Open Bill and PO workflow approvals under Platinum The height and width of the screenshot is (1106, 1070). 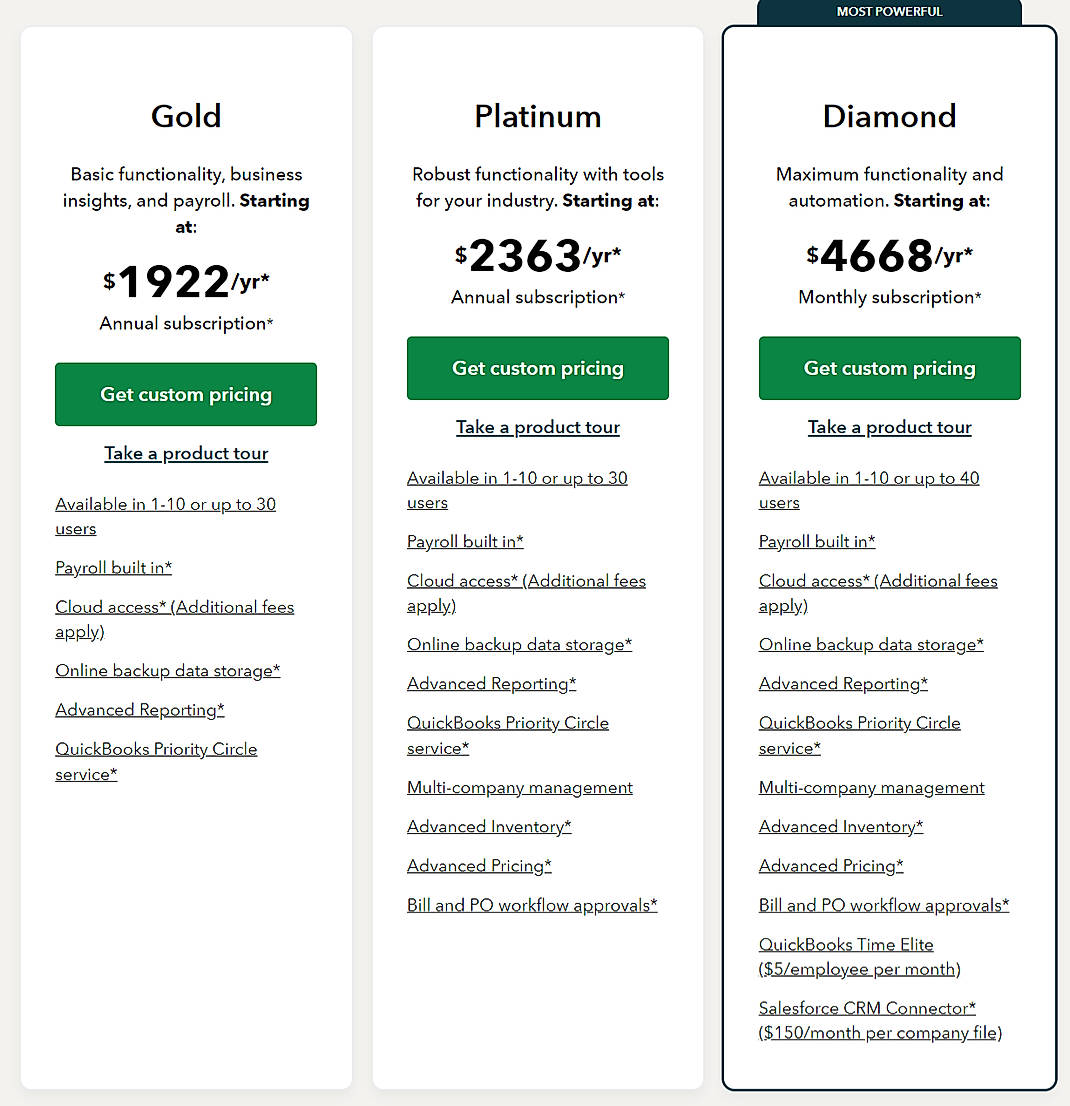(x=532, y=905)
